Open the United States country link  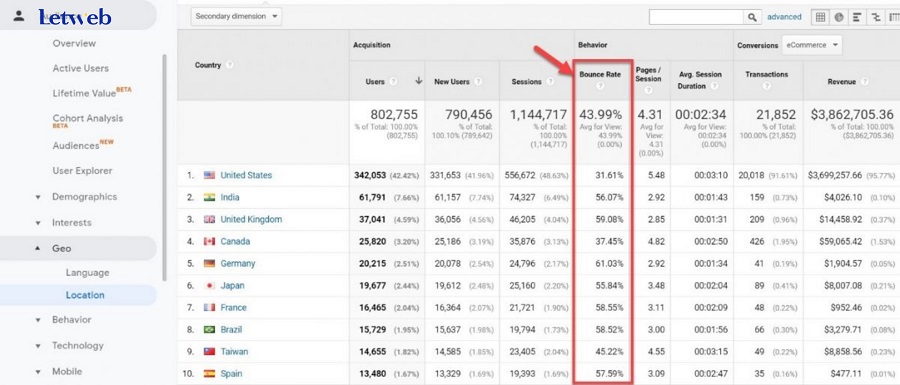point(246,175)
